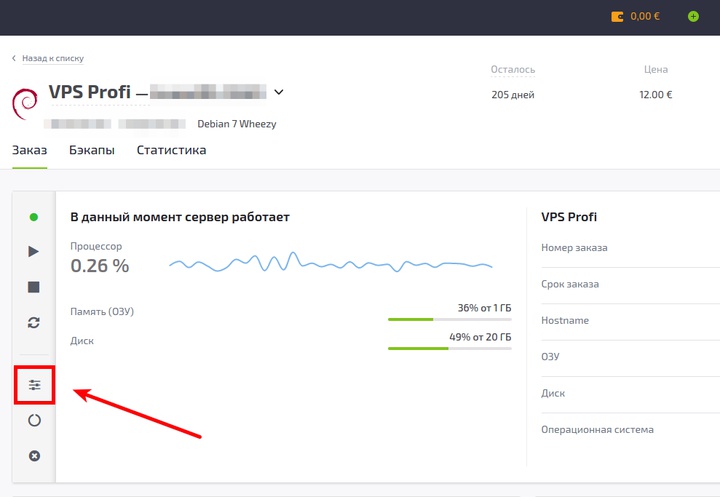Image resolution: width=720 pixels, height=497 pixels.
Task: Click the Диск usage bar
Action: (x=450, y=349)
